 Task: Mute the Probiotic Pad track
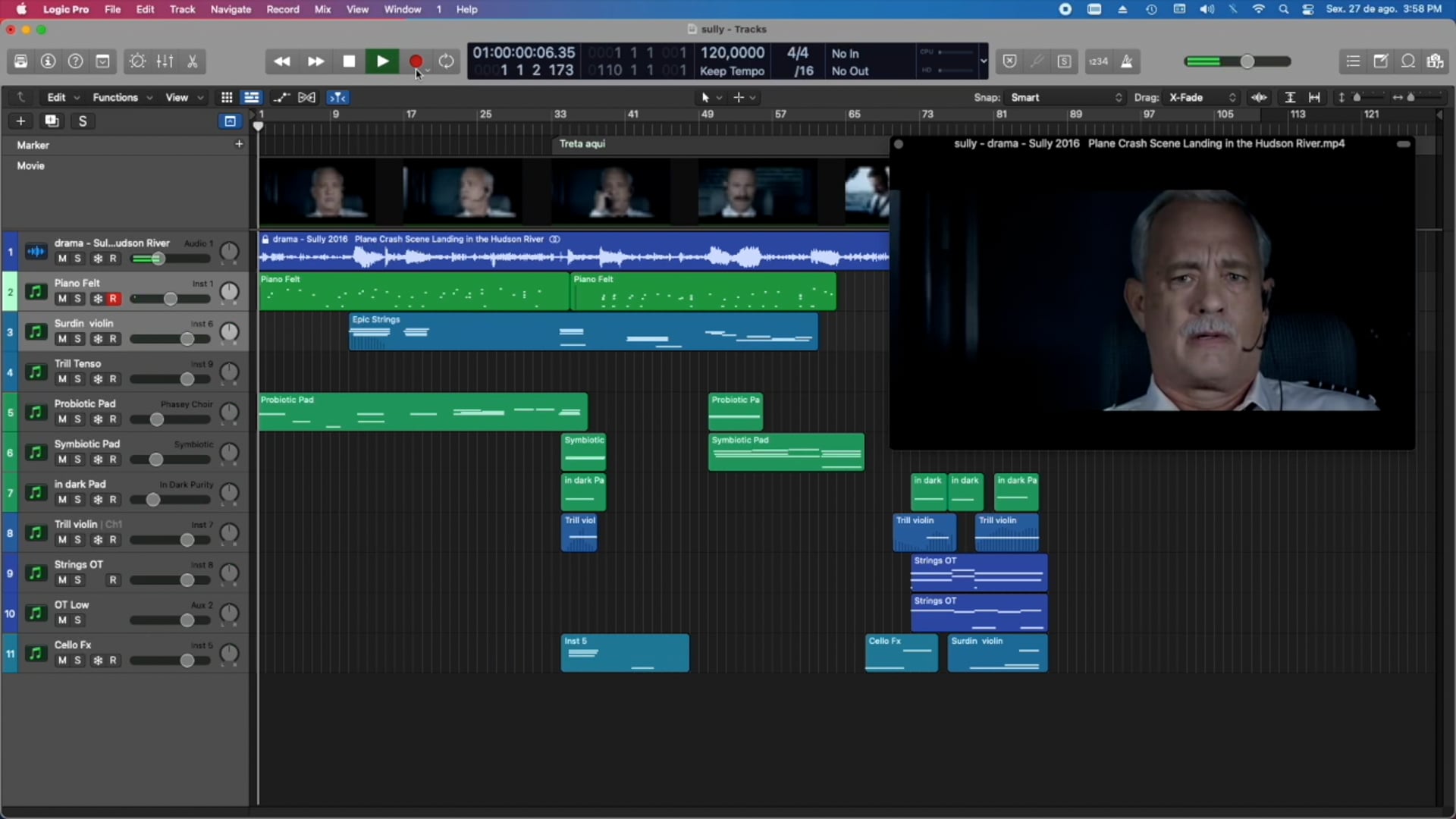62,419
